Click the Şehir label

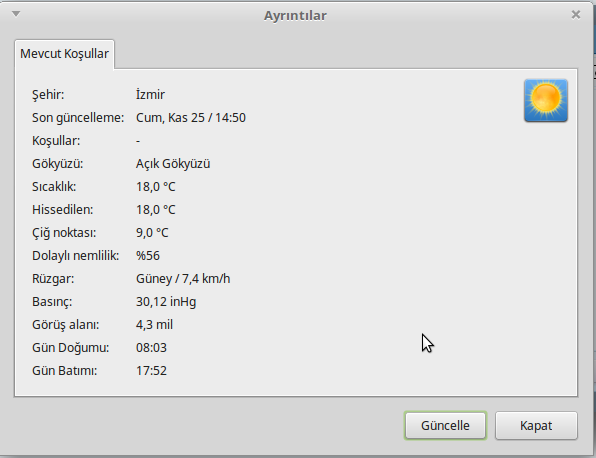48,95
